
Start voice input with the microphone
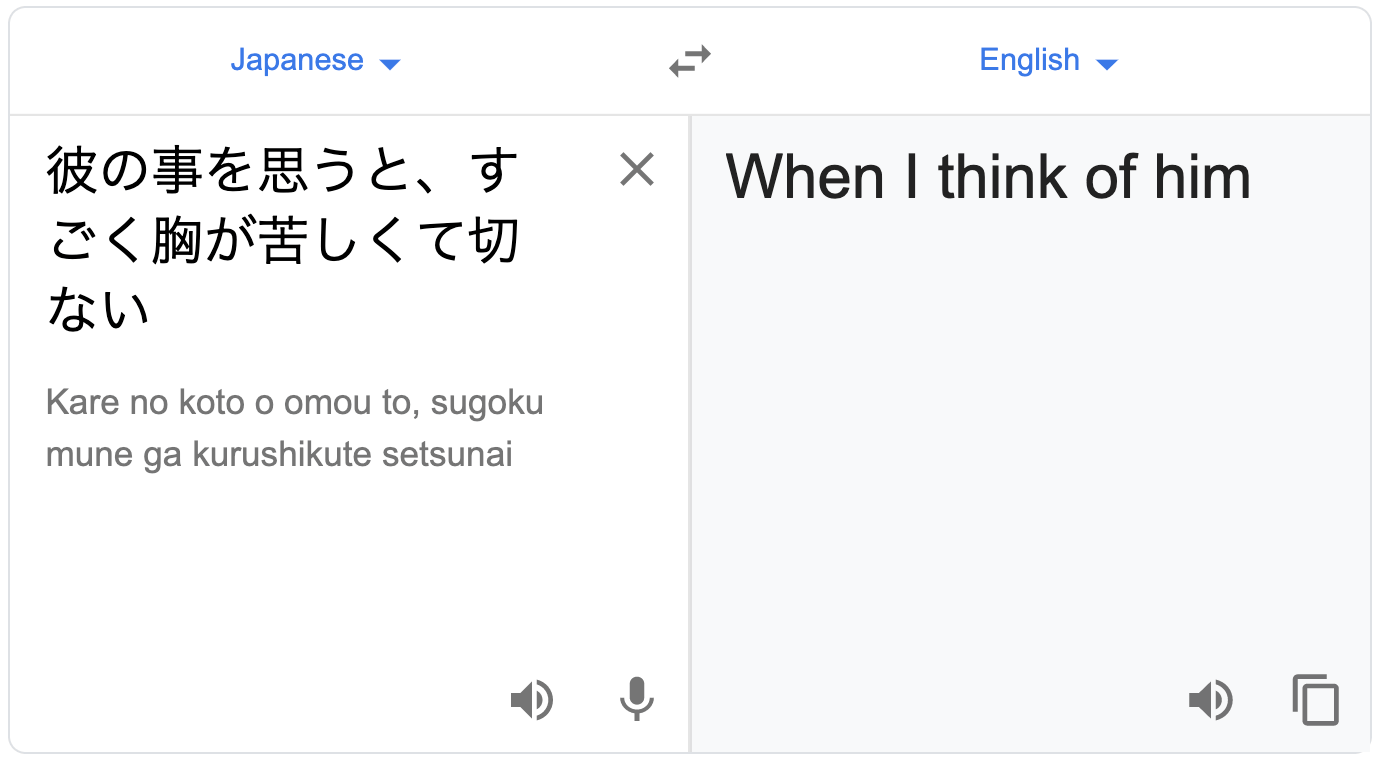point(636,699)
